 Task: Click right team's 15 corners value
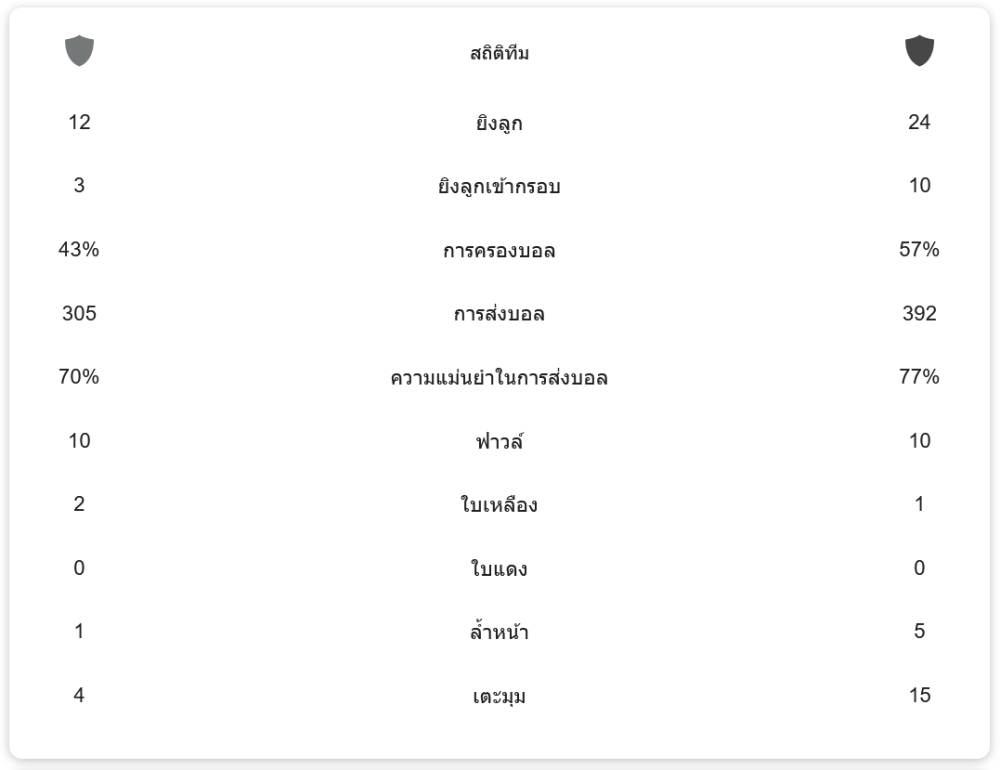919,695
